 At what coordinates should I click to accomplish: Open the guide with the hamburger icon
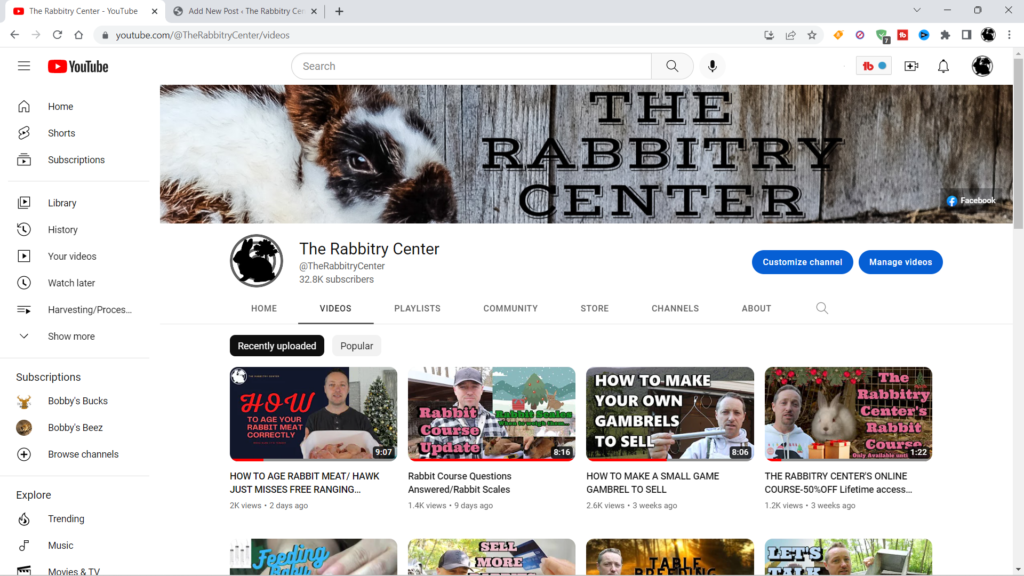tap(24, 66)
